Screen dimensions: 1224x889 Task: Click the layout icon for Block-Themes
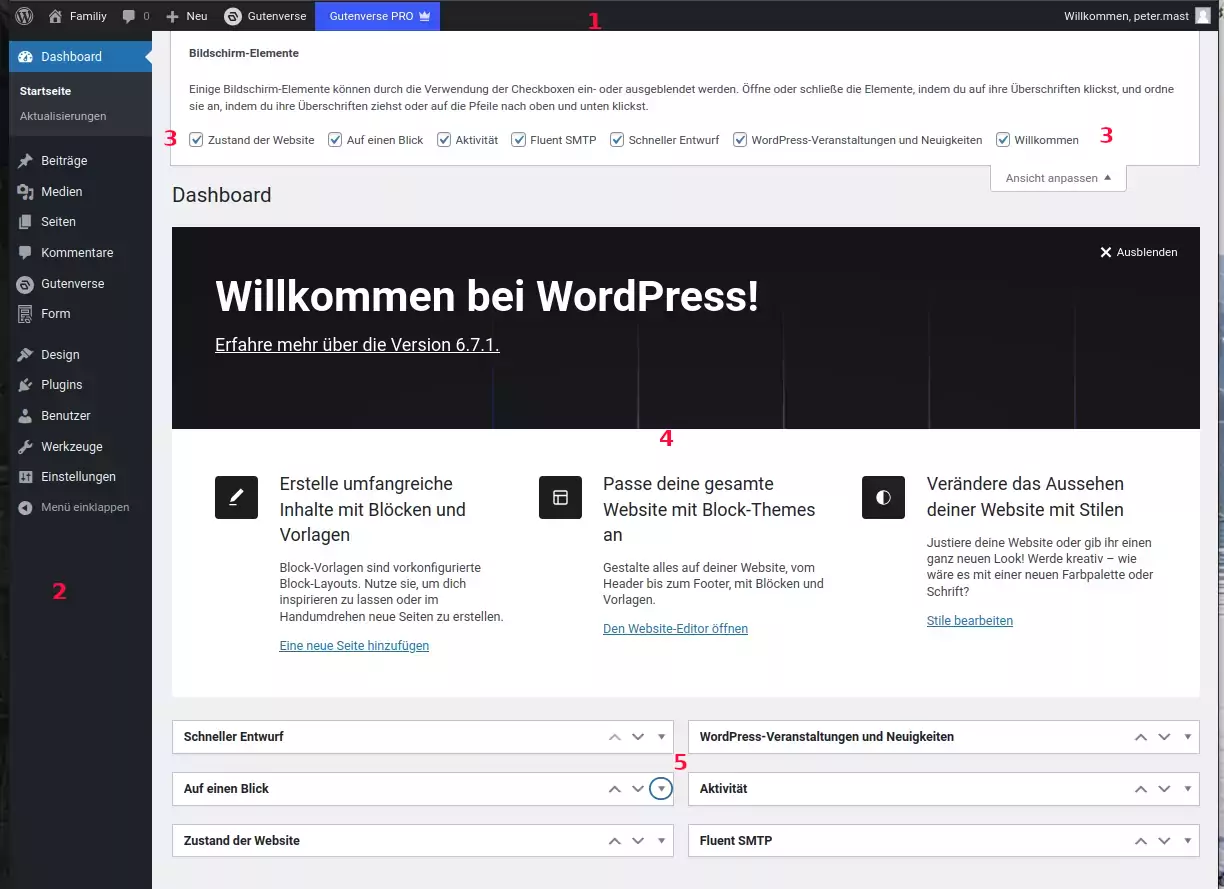pos(560,497)
